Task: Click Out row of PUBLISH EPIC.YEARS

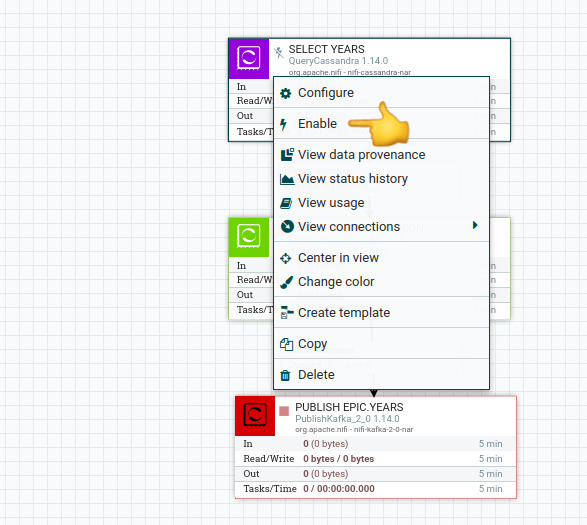Action: click(x=376, y=474)
